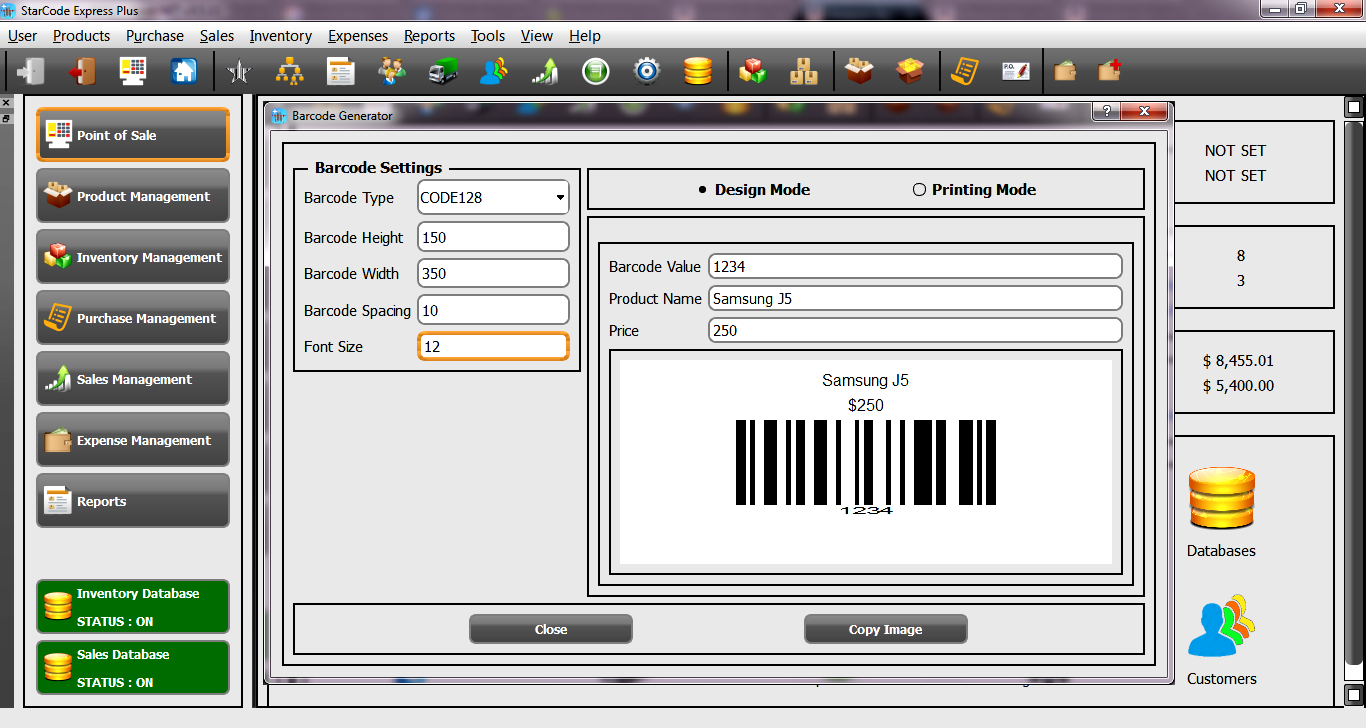1366x728 pixels.
Task: Open Inventory Management from sidebar
Action: (133, 257)
